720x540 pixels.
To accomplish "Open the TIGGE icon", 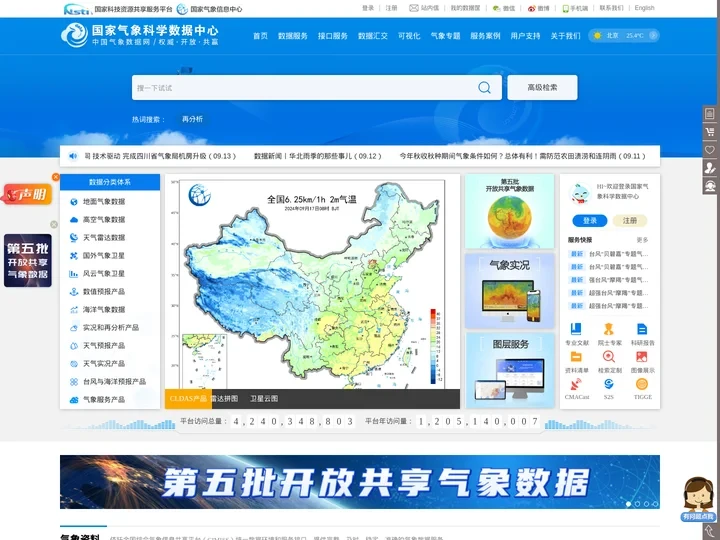I will point(642,383).
